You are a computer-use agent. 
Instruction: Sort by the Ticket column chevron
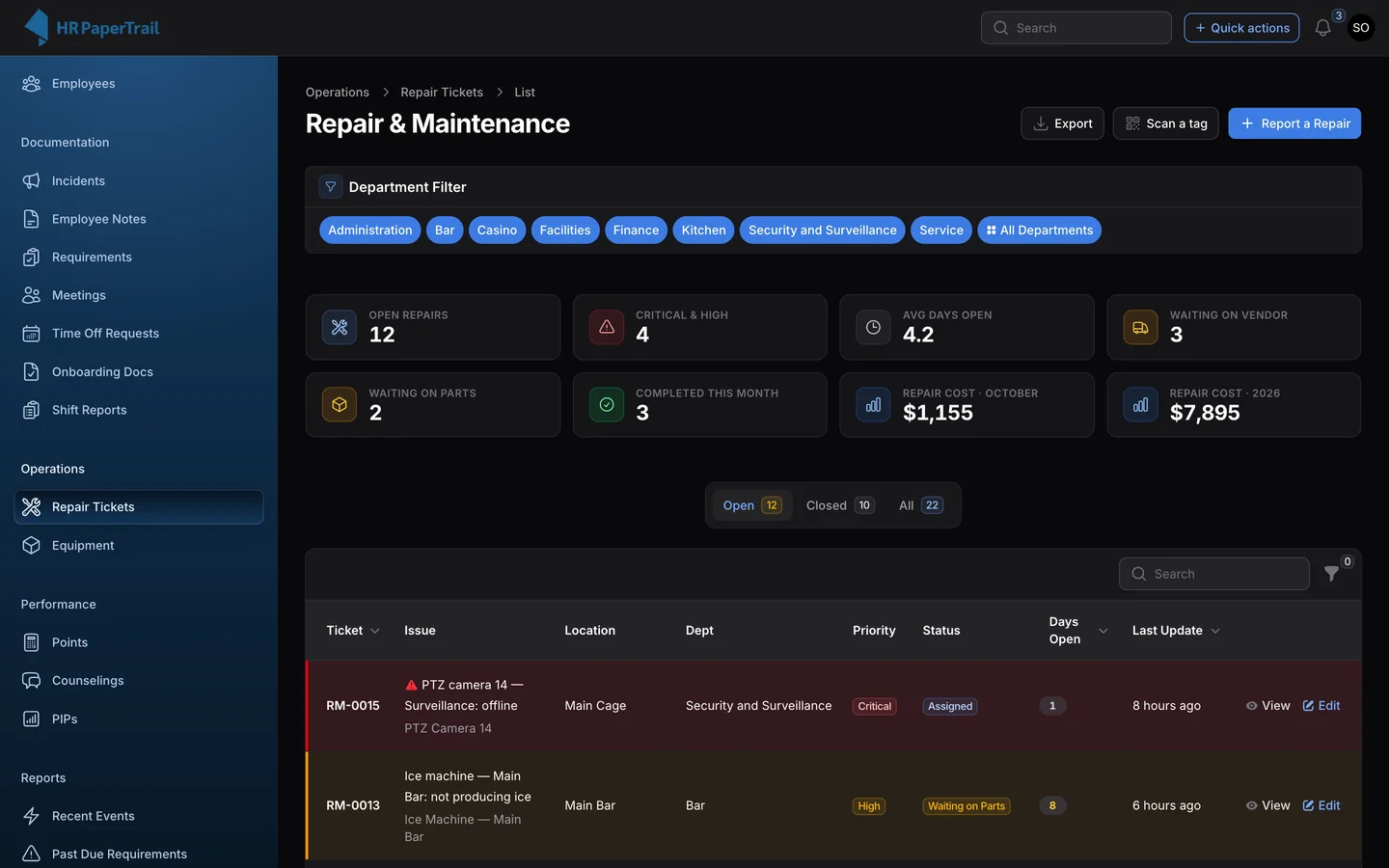375,631
